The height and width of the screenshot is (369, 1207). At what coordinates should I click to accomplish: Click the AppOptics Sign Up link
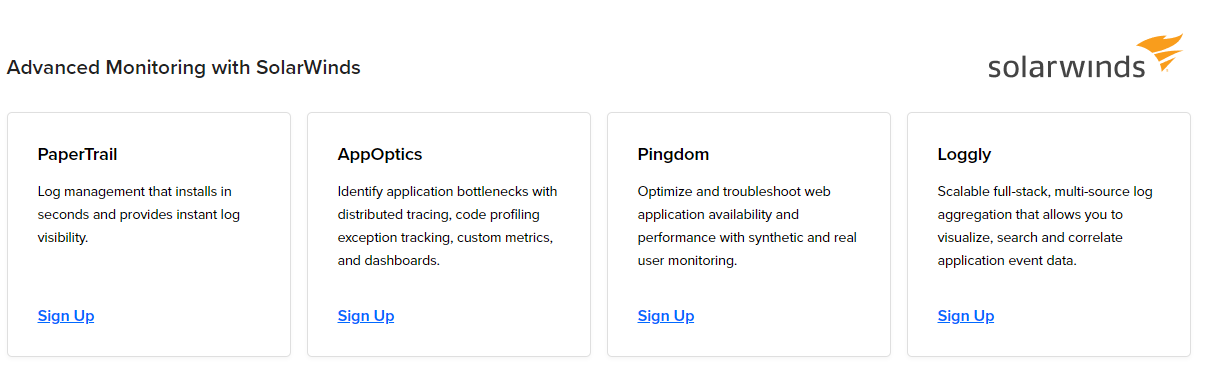pyautogui.click(x=366, y=316)
